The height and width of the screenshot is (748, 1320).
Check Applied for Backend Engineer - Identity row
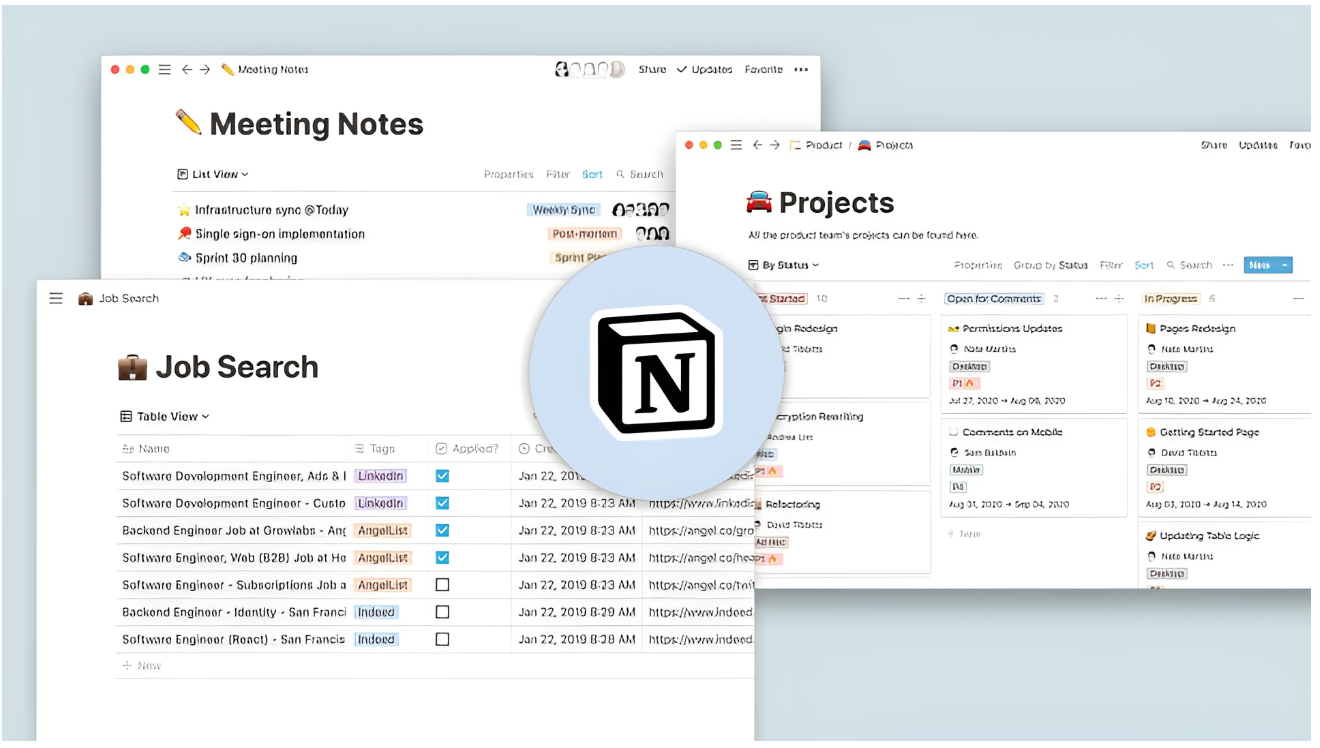(x=442, y=612)
